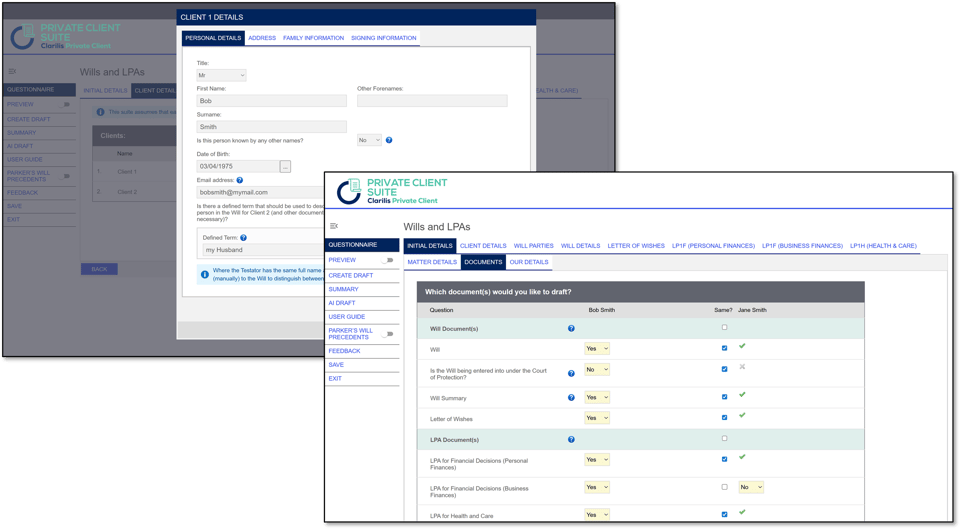The width and height of the screenshot is (960, 529).
Task: Switch to the CLIENT DETAILS tab in front window
Action: point(483,246)
